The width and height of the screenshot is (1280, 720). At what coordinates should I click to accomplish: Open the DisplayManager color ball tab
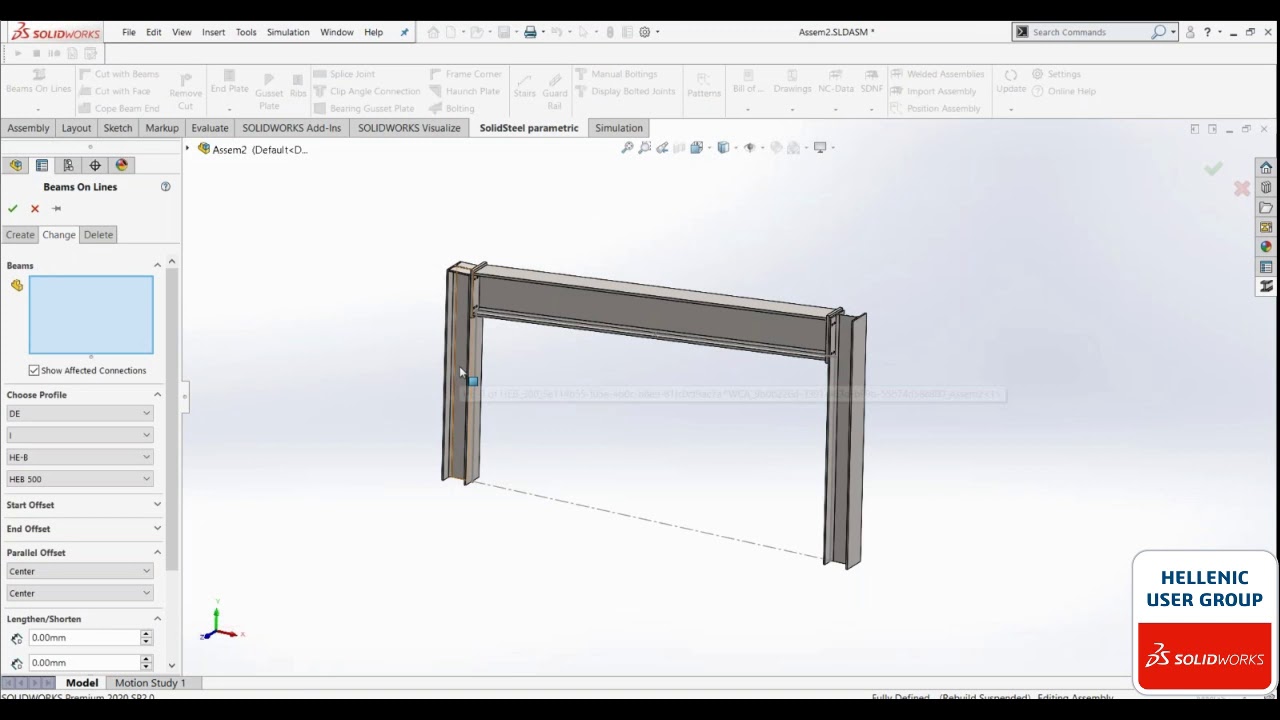pyautogui.click(x=122, y=165)
